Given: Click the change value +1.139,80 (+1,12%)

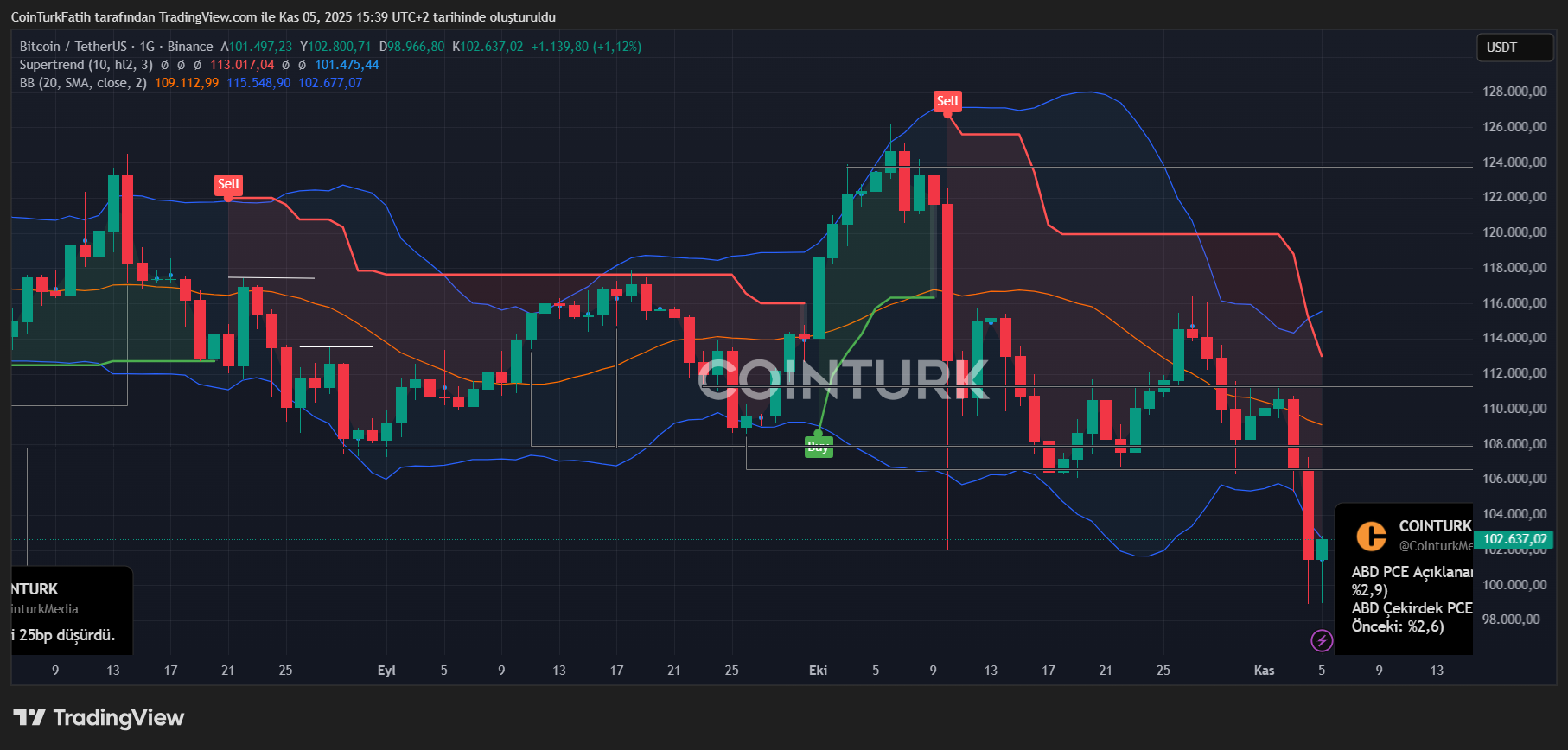Looking at the screenshot, I should point(586,47).
